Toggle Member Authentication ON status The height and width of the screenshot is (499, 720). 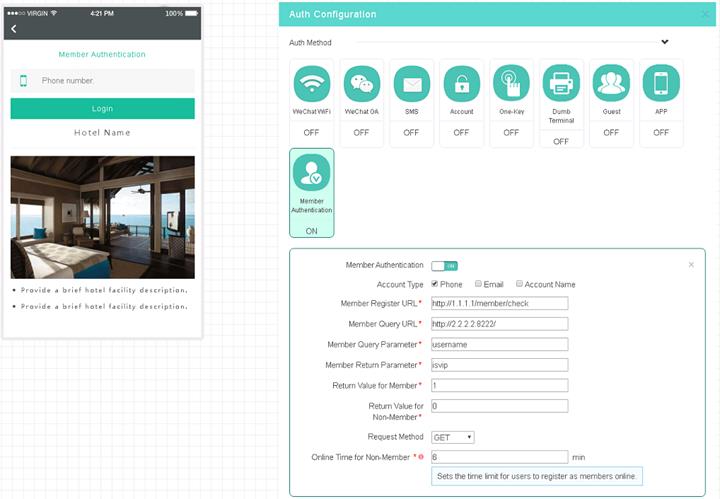312,231
